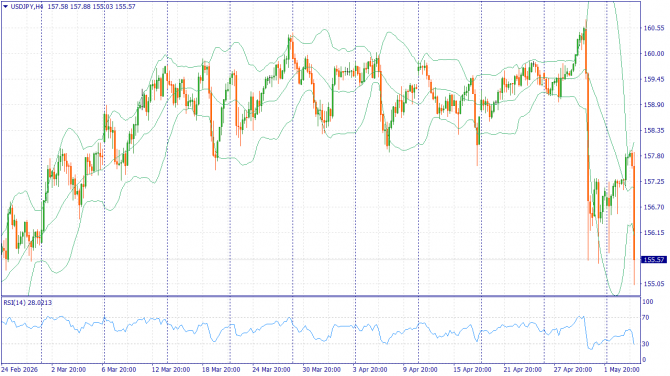Image resolution: width=670 pixels, height=376 pixels.
Task: Click the USDJPY,H4 chart title text
Action: click(x=26, y=7)
